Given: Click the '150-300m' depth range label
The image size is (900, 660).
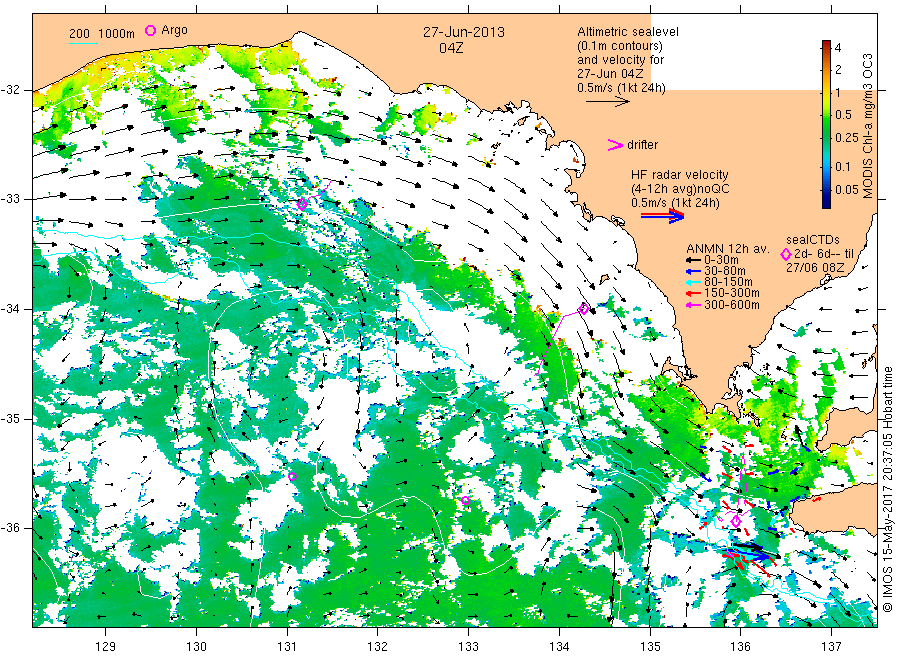Looking at the screenshot, I should pyautogui.click(x=732, y=293).
